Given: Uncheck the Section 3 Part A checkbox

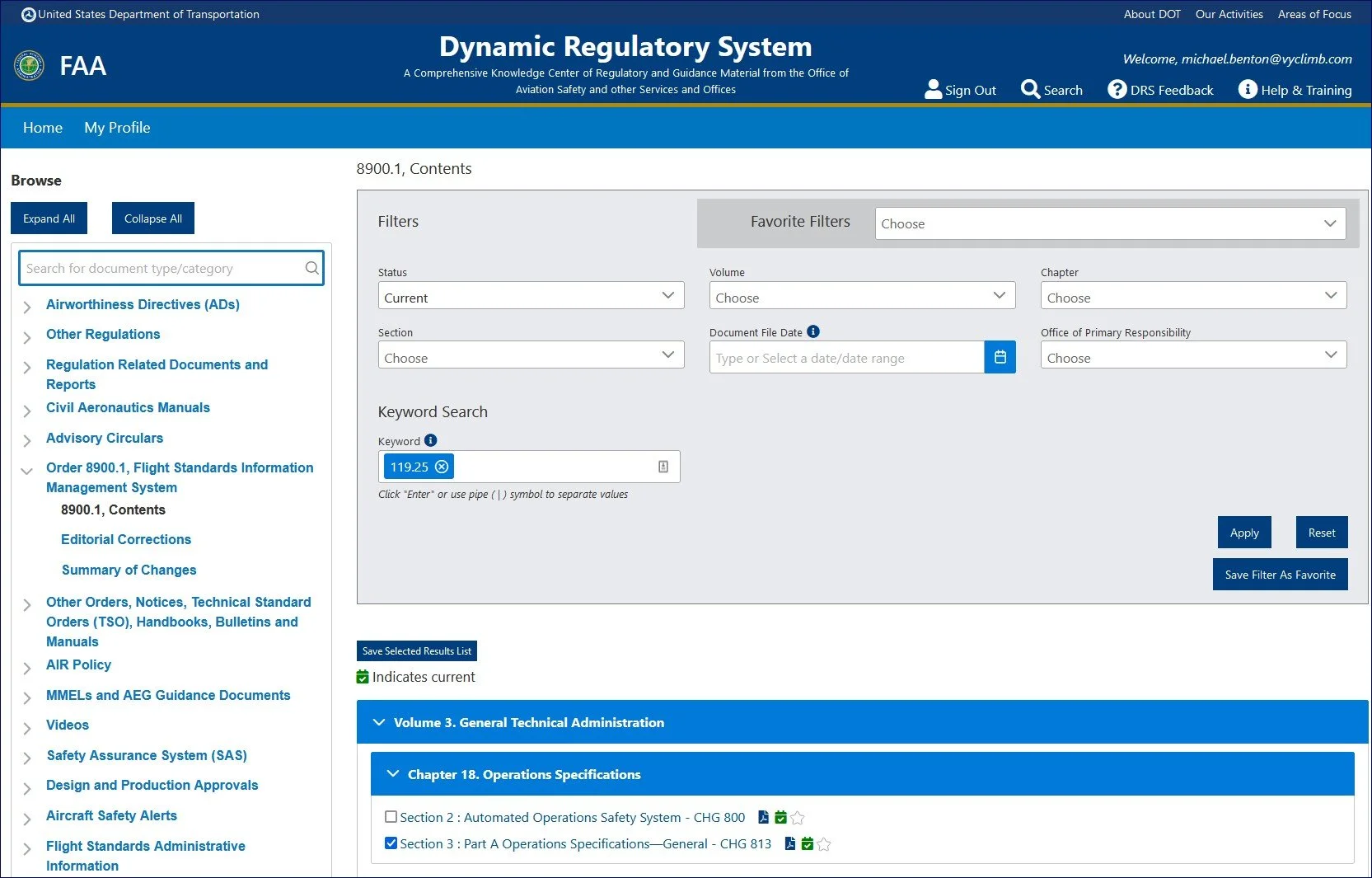Looking at the screenshot, I should point(391,843).
